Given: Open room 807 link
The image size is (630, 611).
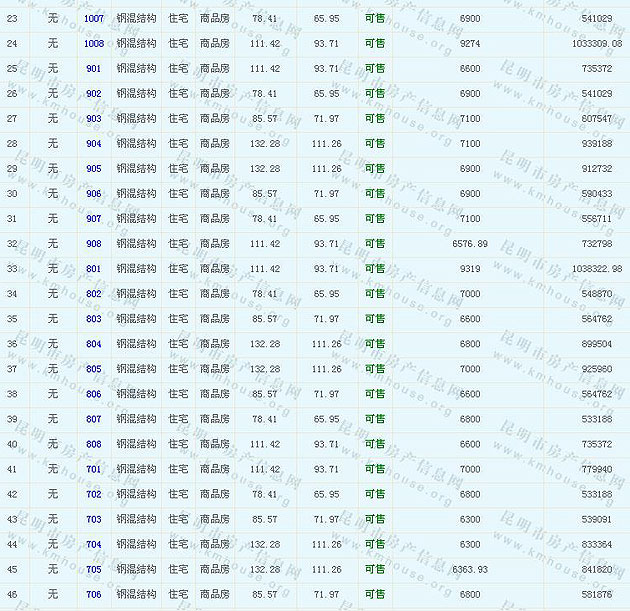Looking at the screenshot, I should point(93,419).
